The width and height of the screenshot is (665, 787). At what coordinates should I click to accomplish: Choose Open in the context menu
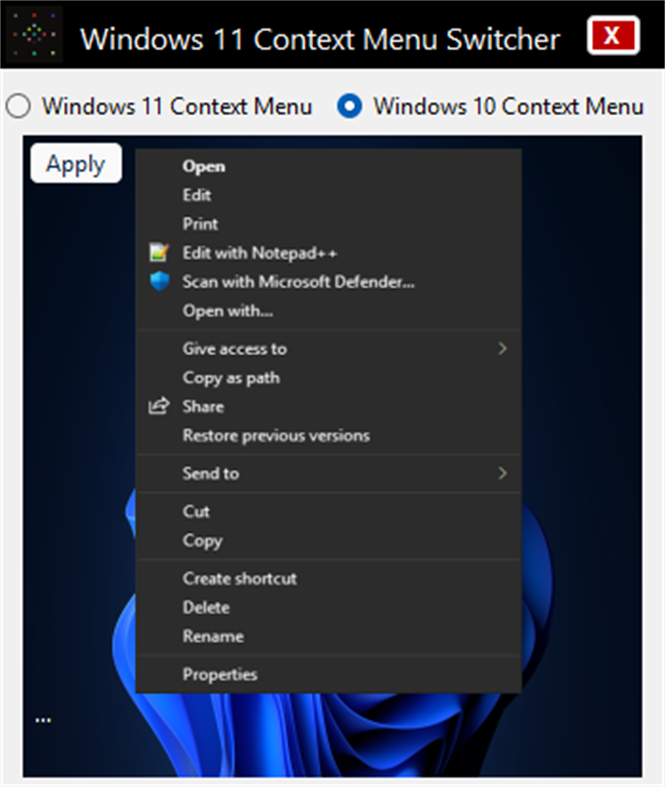click(329, 166)
